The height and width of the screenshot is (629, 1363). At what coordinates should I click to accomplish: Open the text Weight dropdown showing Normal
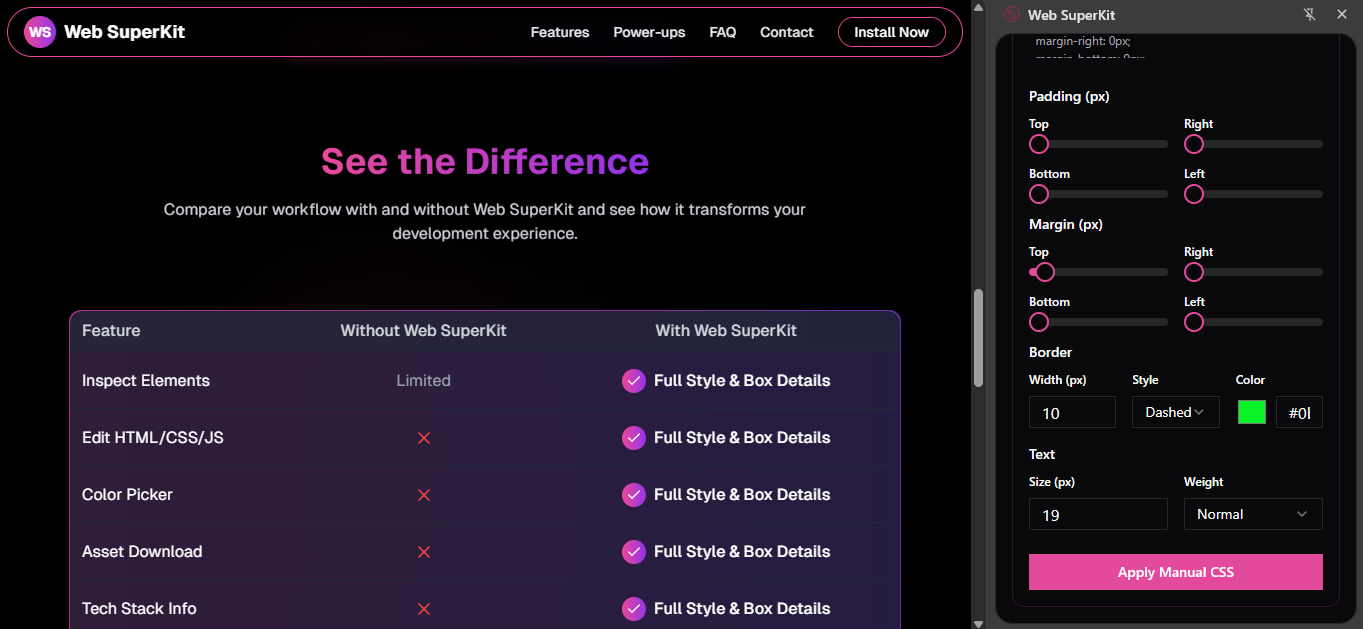pyautogui.click(x=1253, y=513)
